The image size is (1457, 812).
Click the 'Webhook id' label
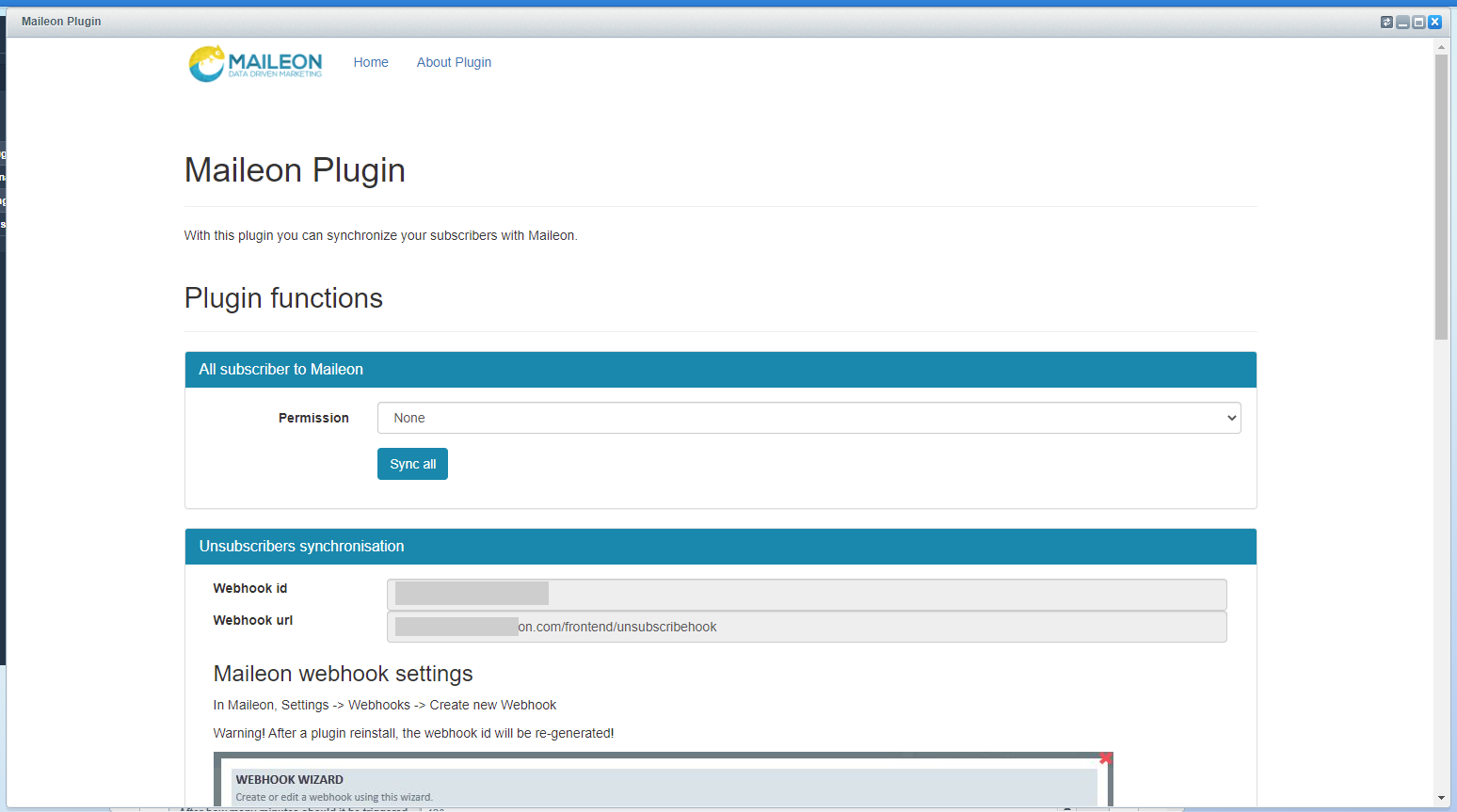click(x=250, y=588)
